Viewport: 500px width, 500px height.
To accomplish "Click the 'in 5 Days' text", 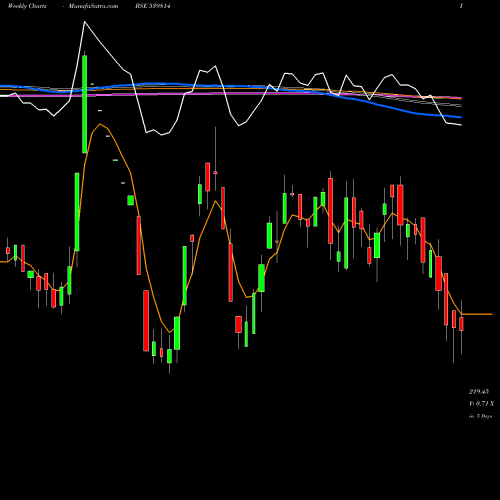I will click(480, 416).
